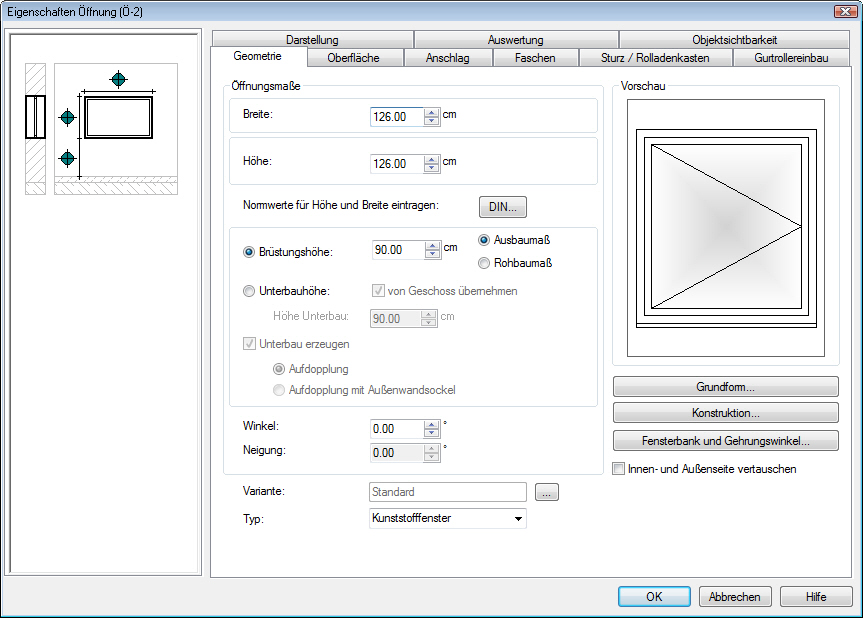863x618 pixels.
Task: Enable Innen- und Außenseite vertauschen
Action: tap(619, 469)
